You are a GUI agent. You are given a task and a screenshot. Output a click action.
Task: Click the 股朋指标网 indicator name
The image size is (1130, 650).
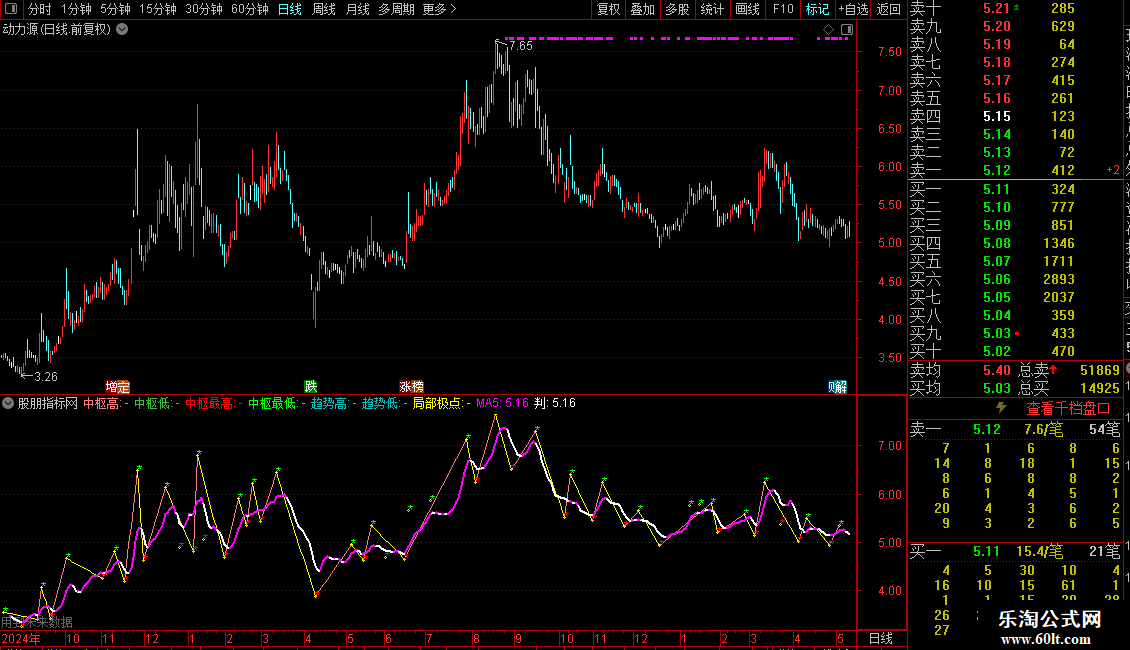(48, 404)
